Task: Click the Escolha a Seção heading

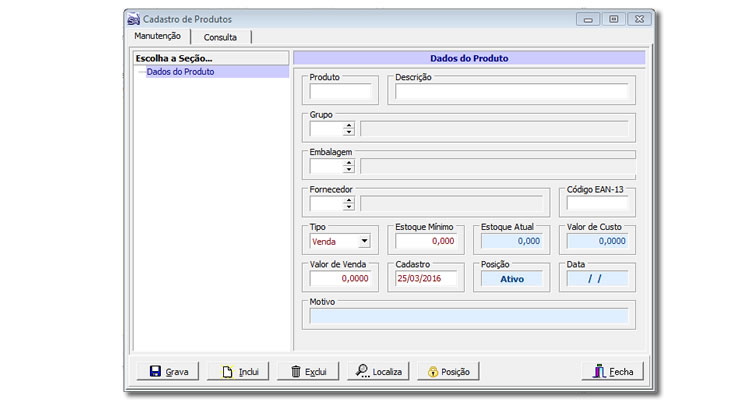Action: (211, 58)
